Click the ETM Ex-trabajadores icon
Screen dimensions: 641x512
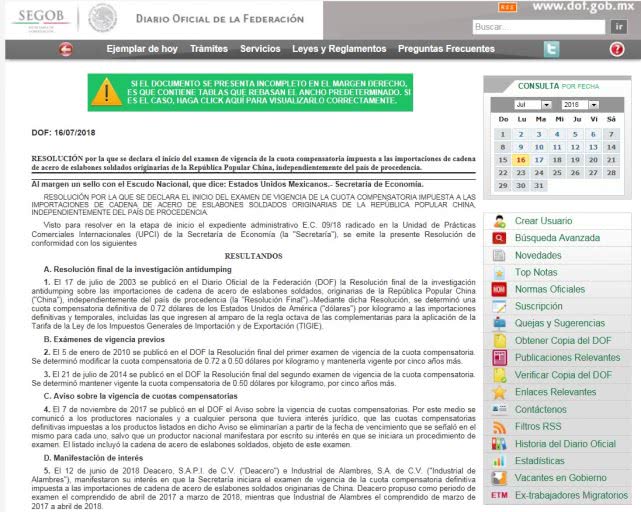click(499, 495)
